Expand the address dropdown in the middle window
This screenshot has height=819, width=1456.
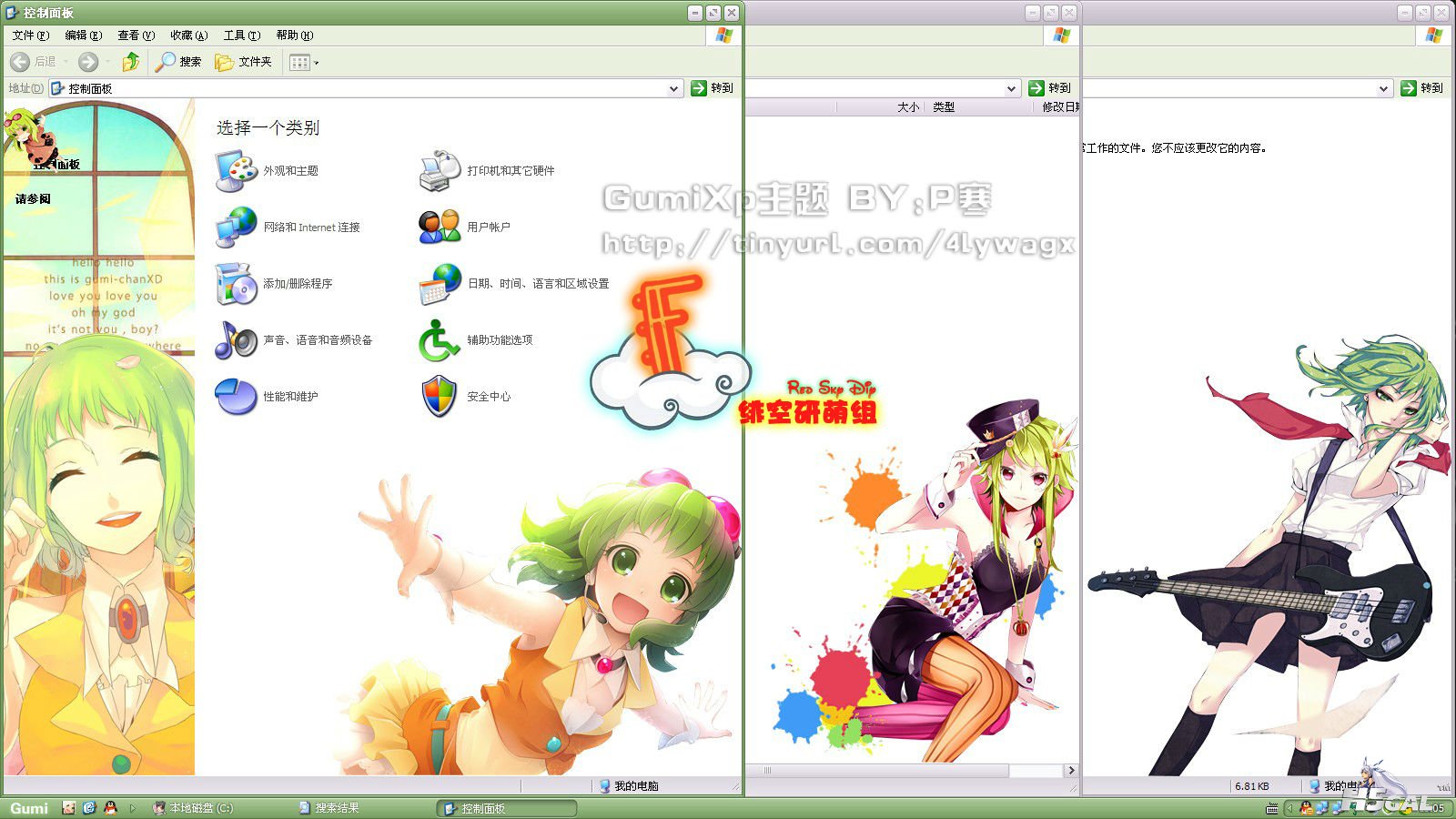click(1011, 88)
